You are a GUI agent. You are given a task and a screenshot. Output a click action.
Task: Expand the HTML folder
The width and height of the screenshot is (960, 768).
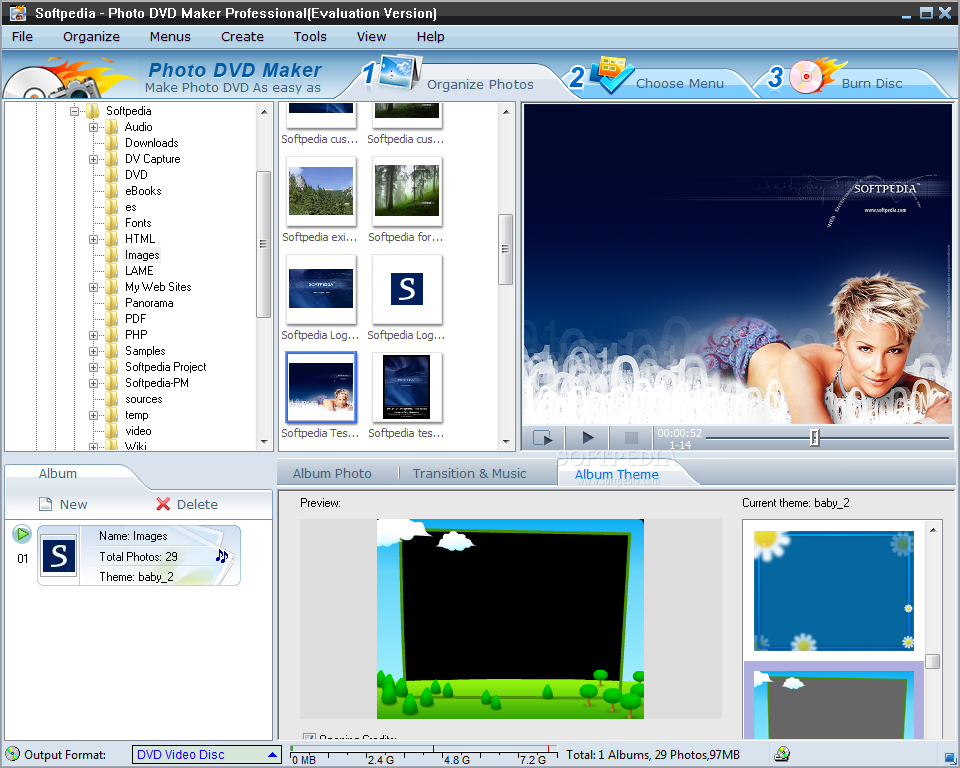(93, 239)
